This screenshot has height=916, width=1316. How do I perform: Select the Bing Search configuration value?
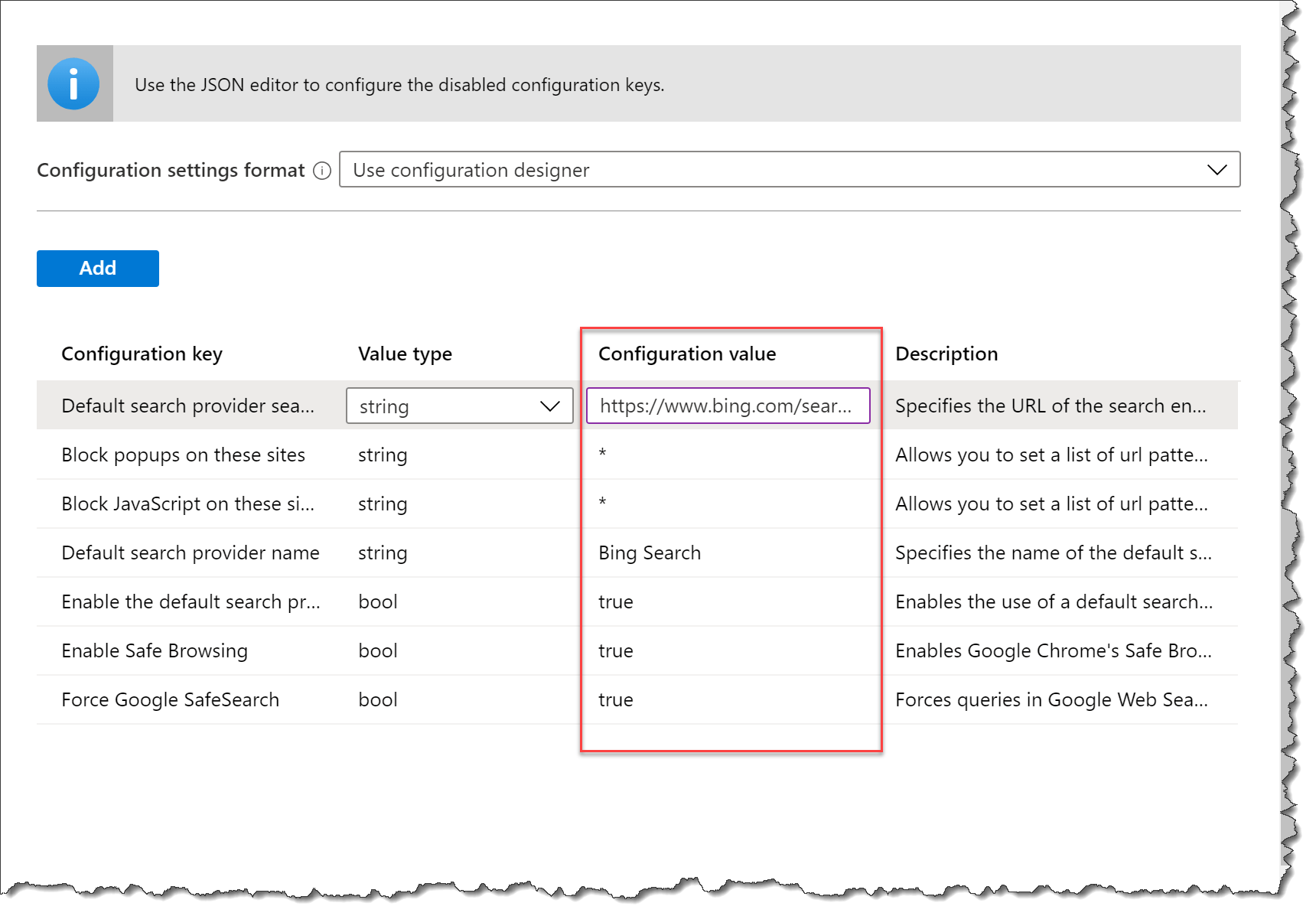click(x=649, y=553)
